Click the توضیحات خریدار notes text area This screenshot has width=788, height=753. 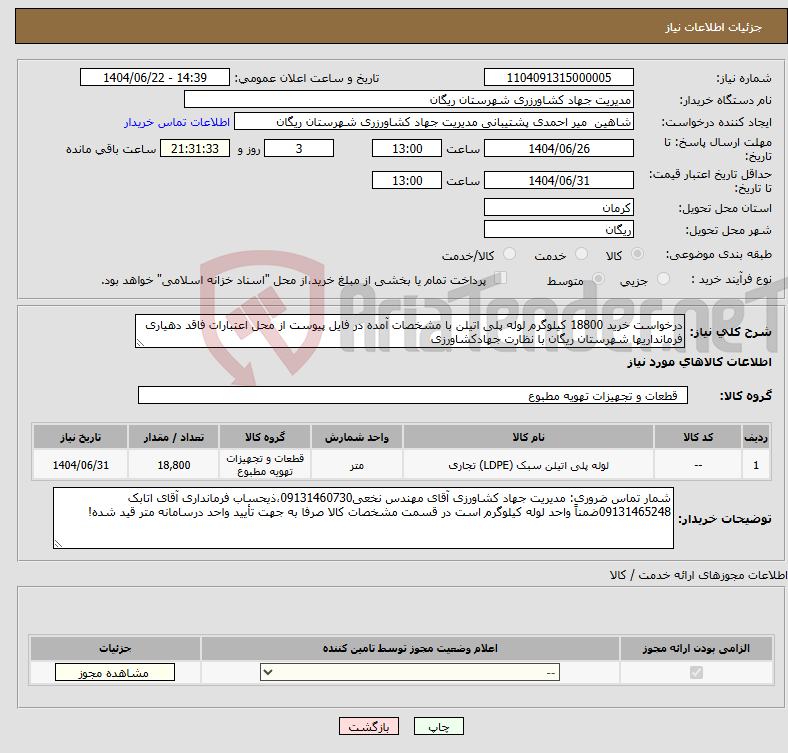pyautogui.click(x=364, y=518)
